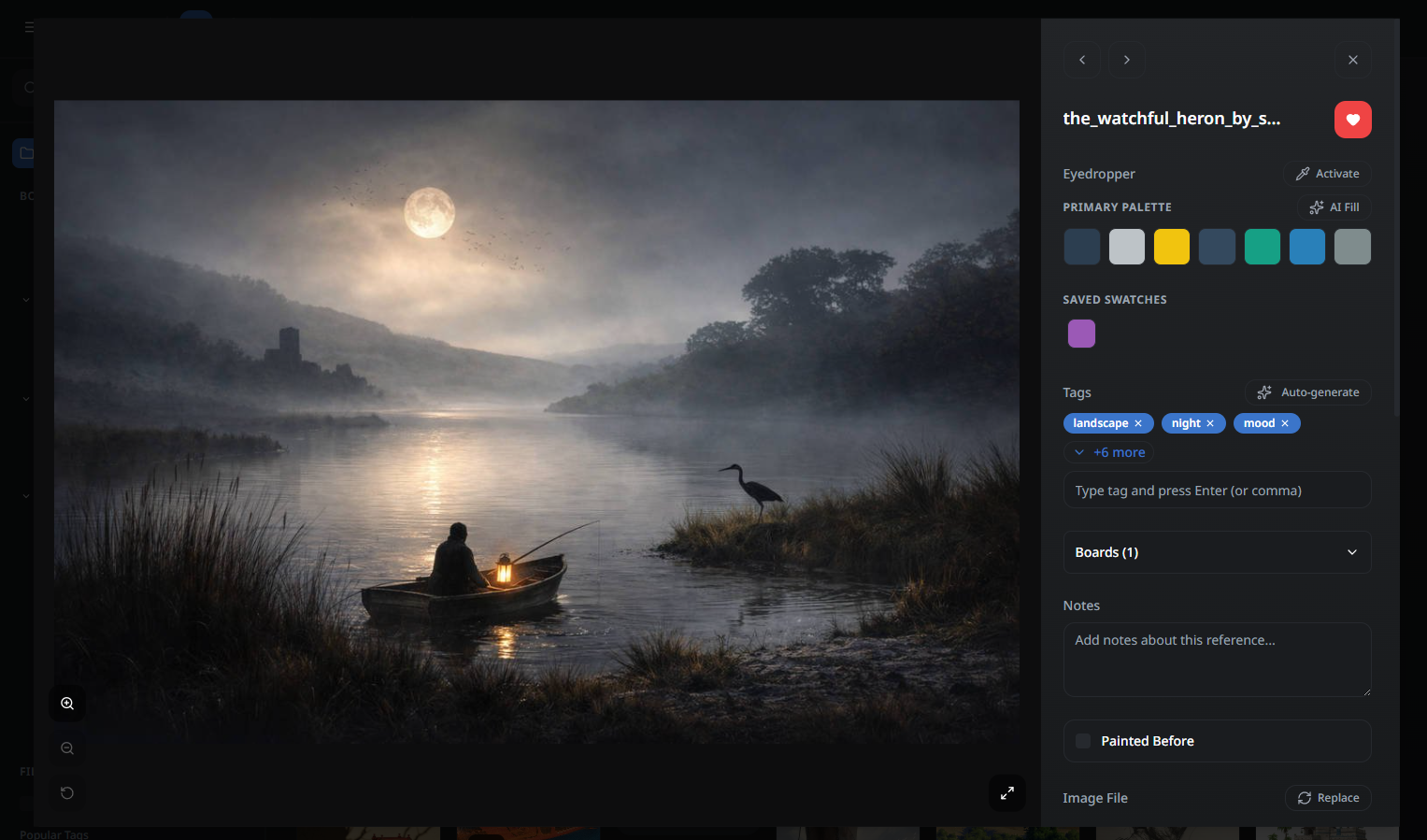Remove the landscape tag
This screenshot has width=1427, height=840.
coord(1138,423)
